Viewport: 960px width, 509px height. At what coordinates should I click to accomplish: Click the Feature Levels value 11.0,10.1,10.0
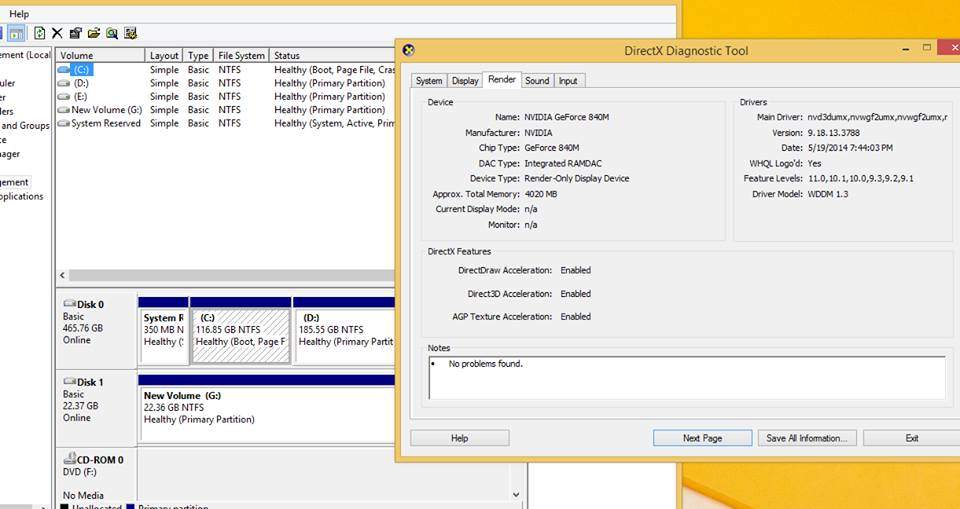[860, 179]
